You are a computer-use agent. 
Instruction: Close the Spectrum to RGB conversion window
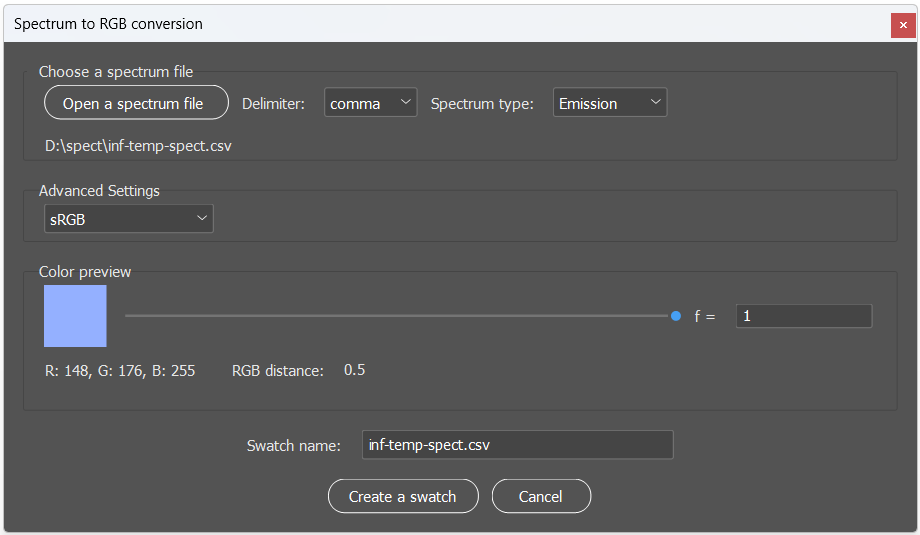(x=903, y=25)
